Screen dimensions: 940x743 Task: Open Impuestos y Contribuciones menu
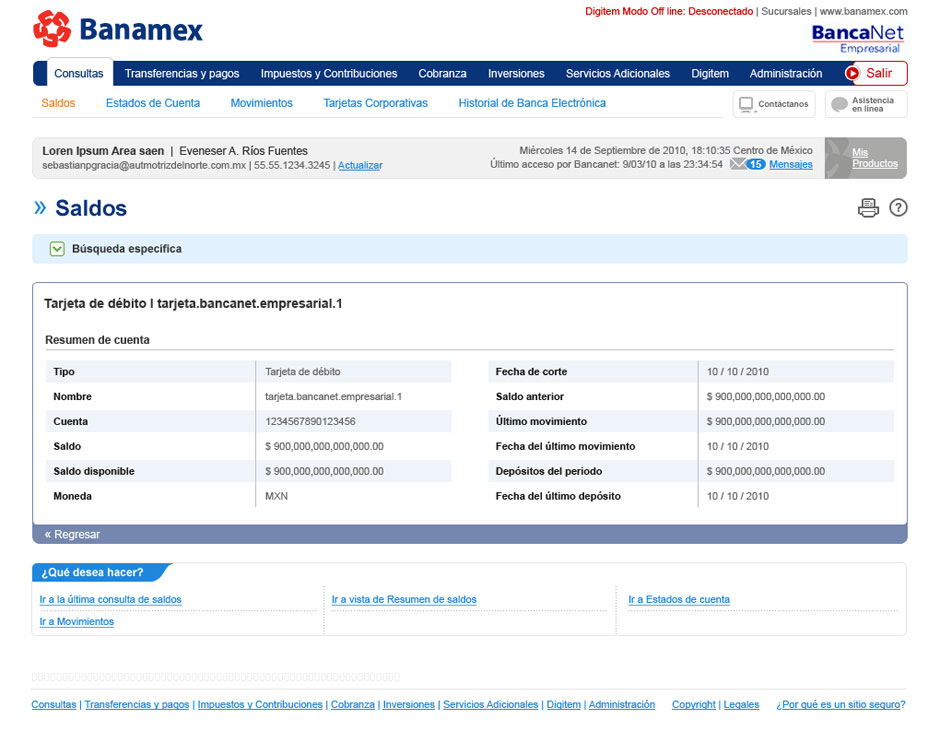(x=329, y=73)
